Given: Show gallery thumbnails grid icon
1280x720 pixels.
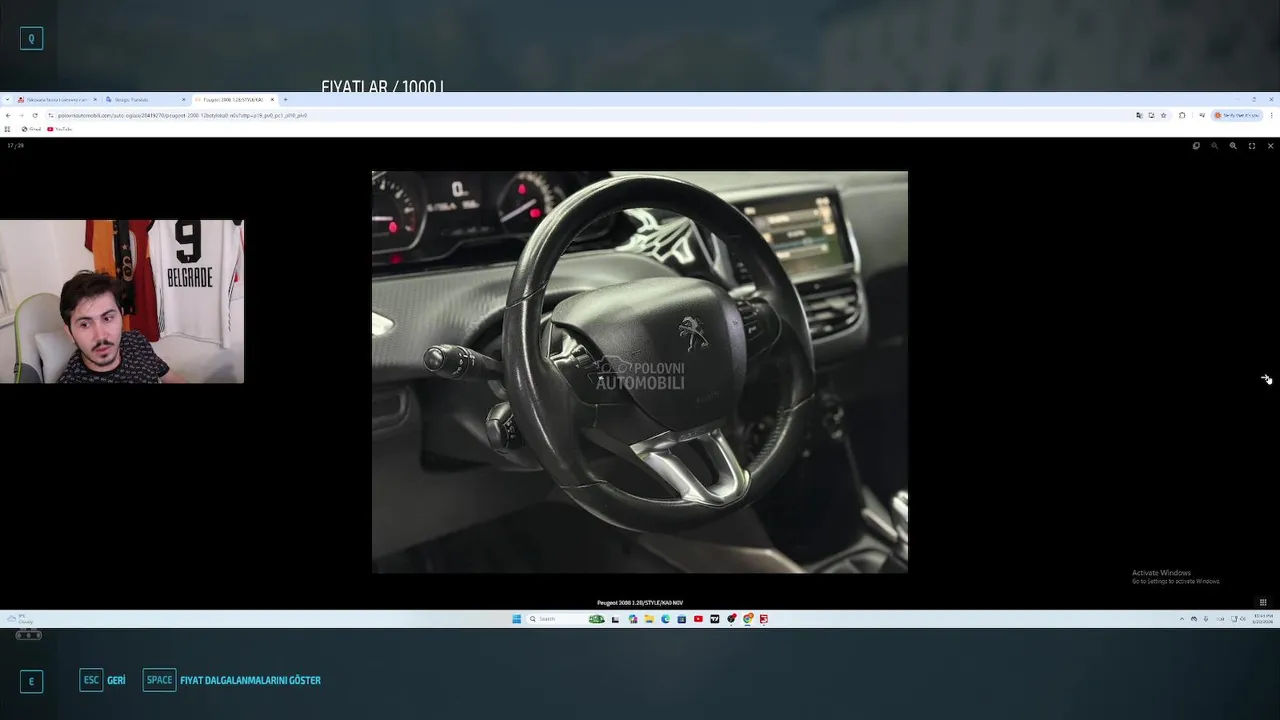Looking at the screenshot, I should [x=1263, y=602].
